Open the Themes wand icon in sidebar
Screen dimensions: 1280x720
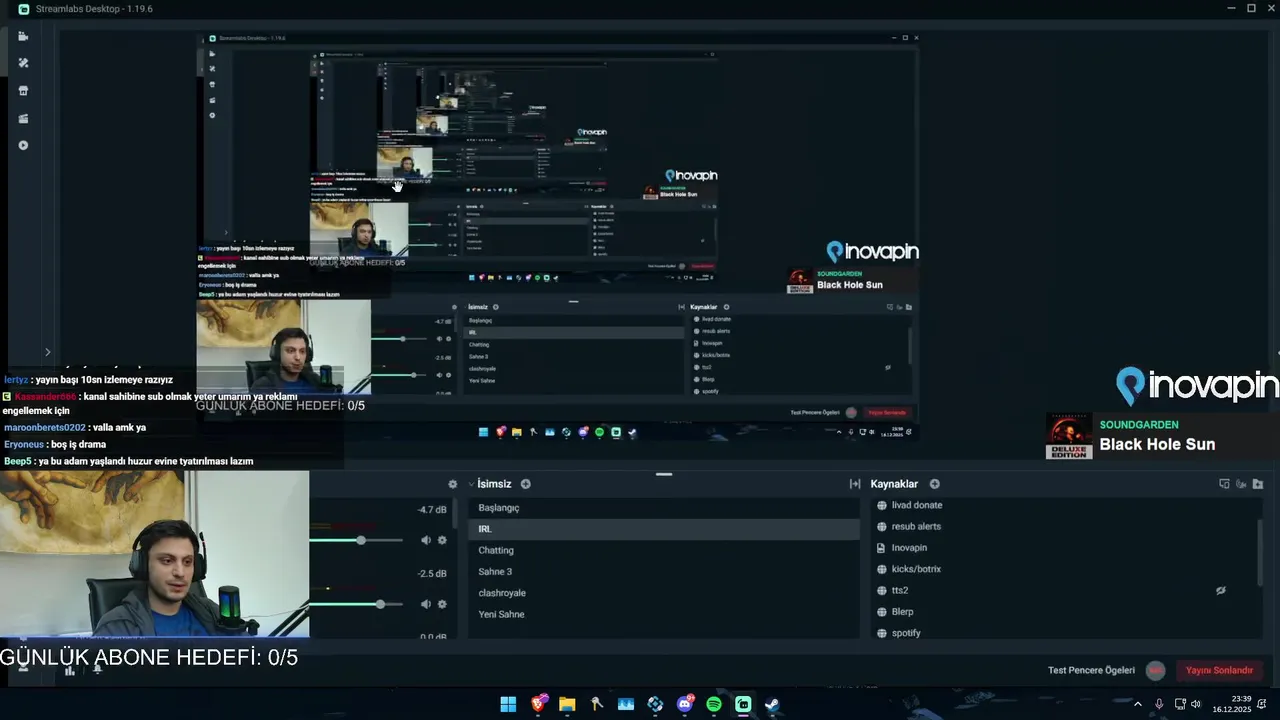coord(23,63)
